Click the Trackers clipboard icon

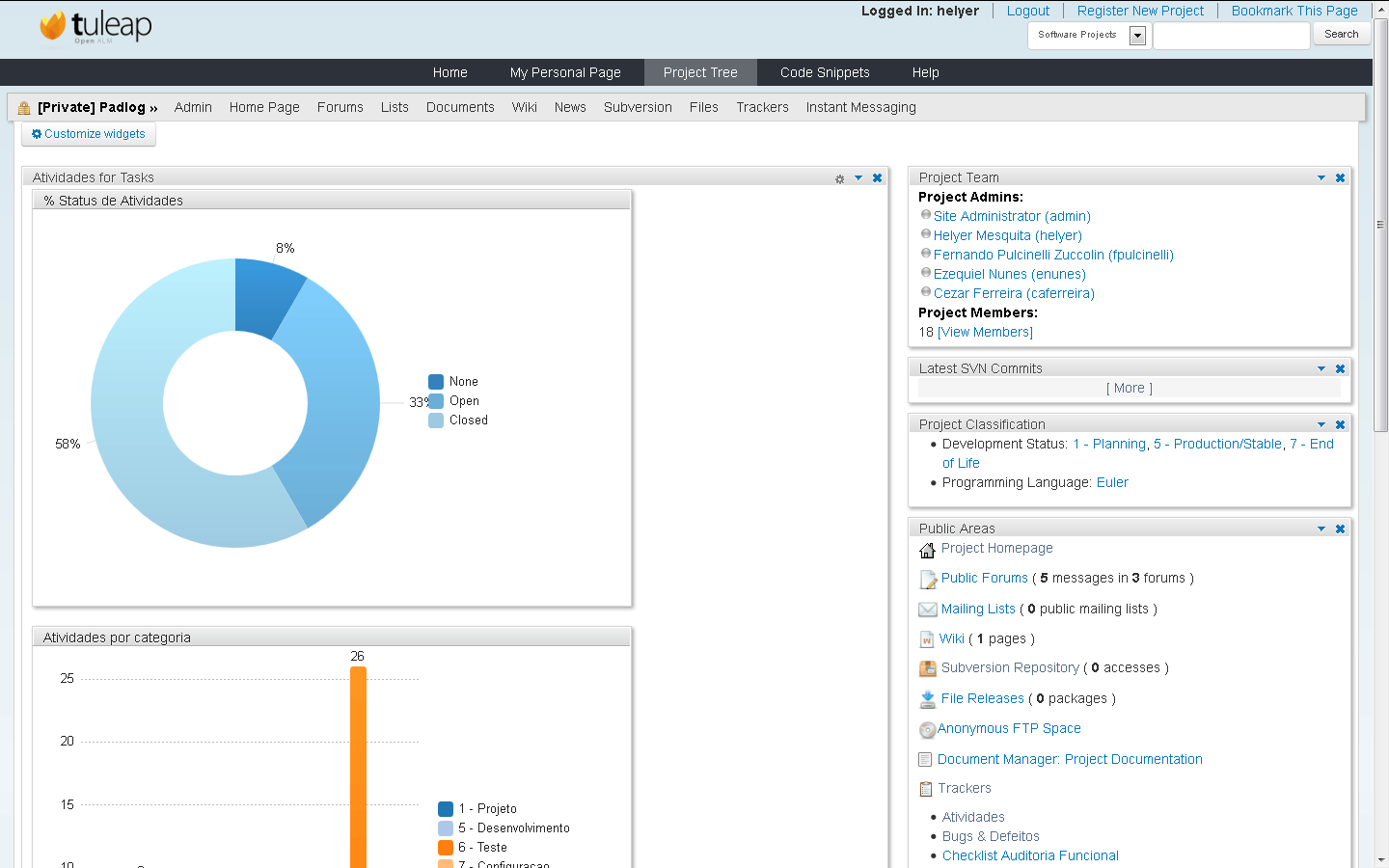tap(926, 789)
